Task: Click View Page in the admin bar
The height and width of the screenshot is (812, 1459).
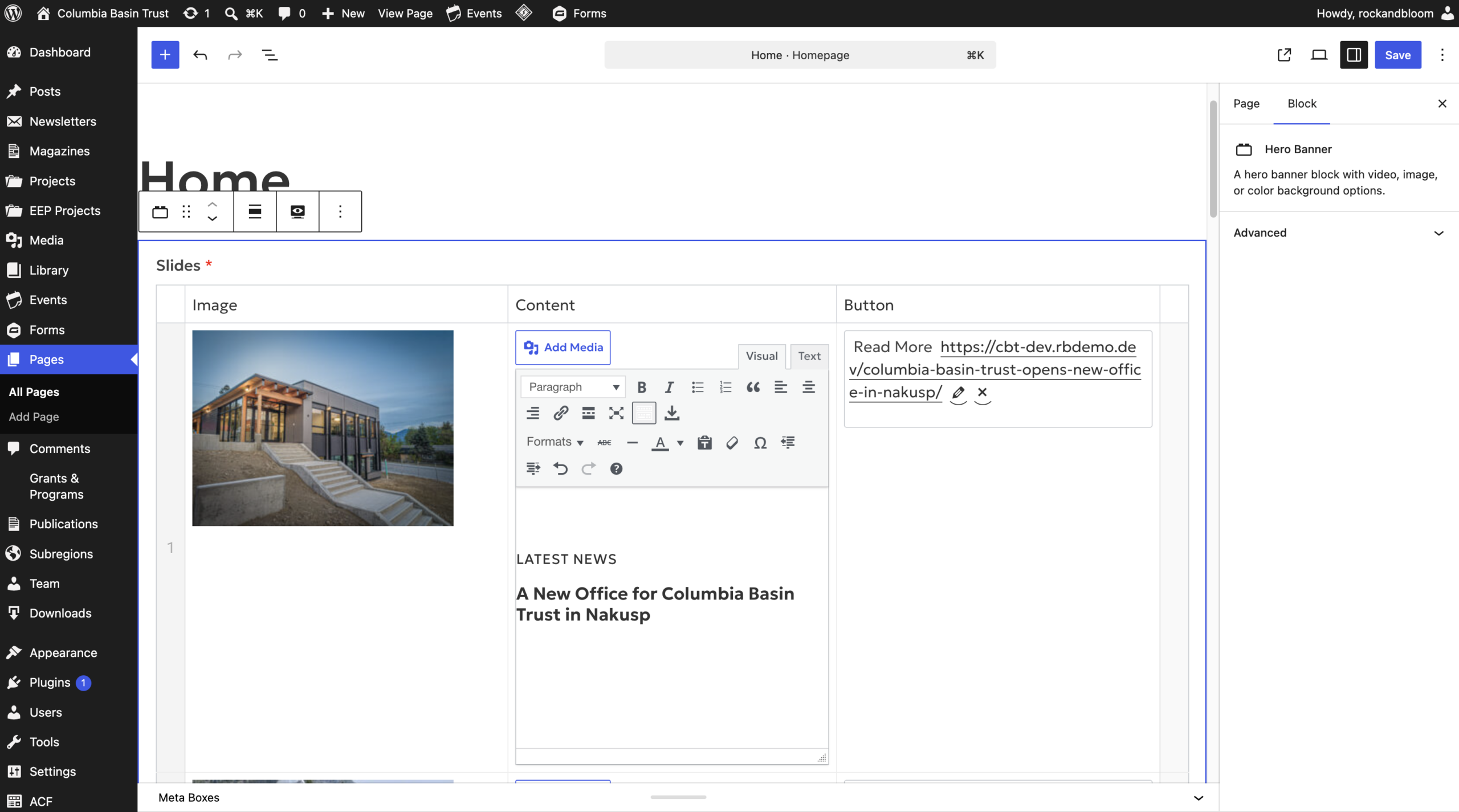Action: coord(405,13)
